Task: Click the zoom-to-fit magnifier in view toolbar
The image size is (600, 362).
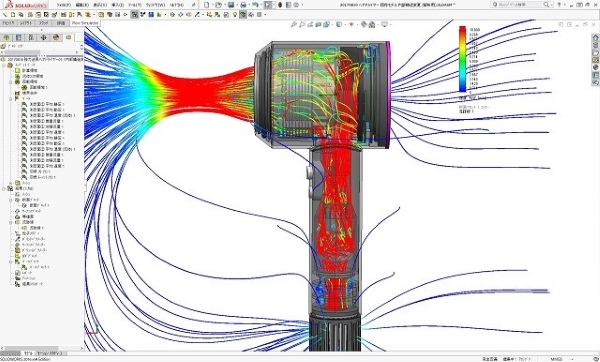Action: 293,24
